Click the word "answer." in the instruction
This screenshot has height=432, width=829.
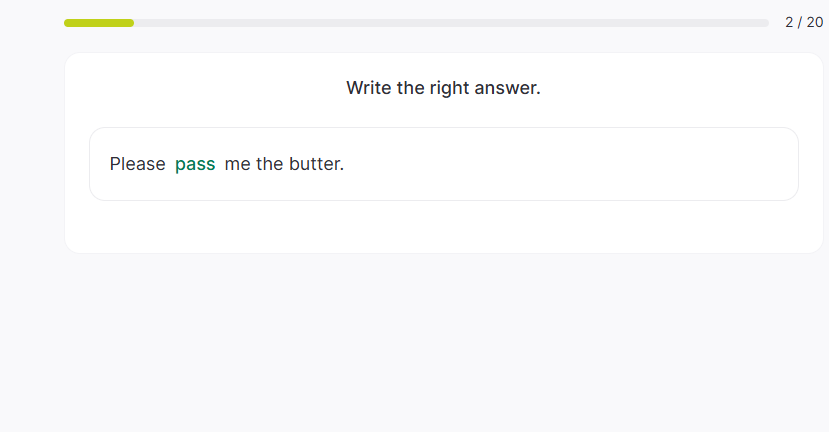507,88
